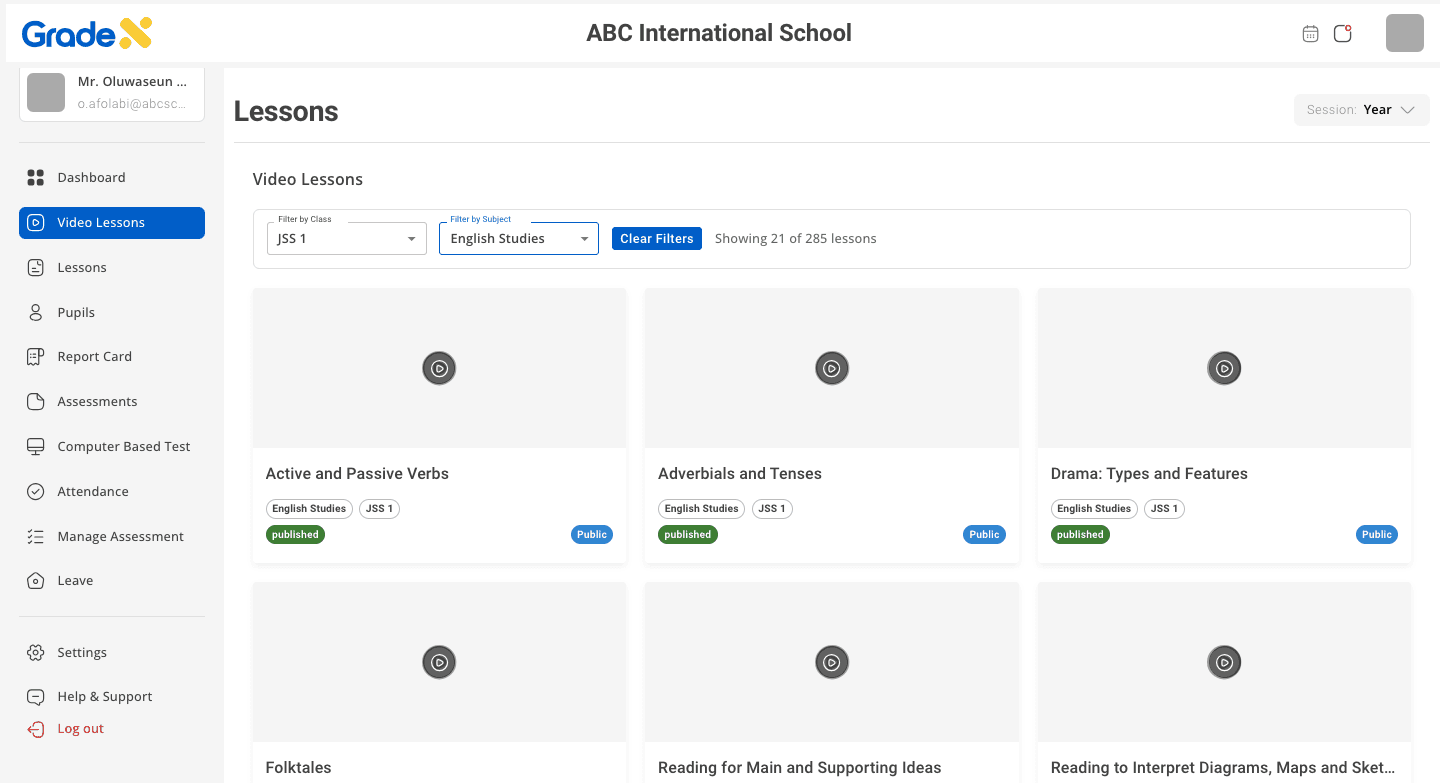Expand the Session Year dropdown
The height and width of the screenshot is (783, 1440).
coord(1361,110)
